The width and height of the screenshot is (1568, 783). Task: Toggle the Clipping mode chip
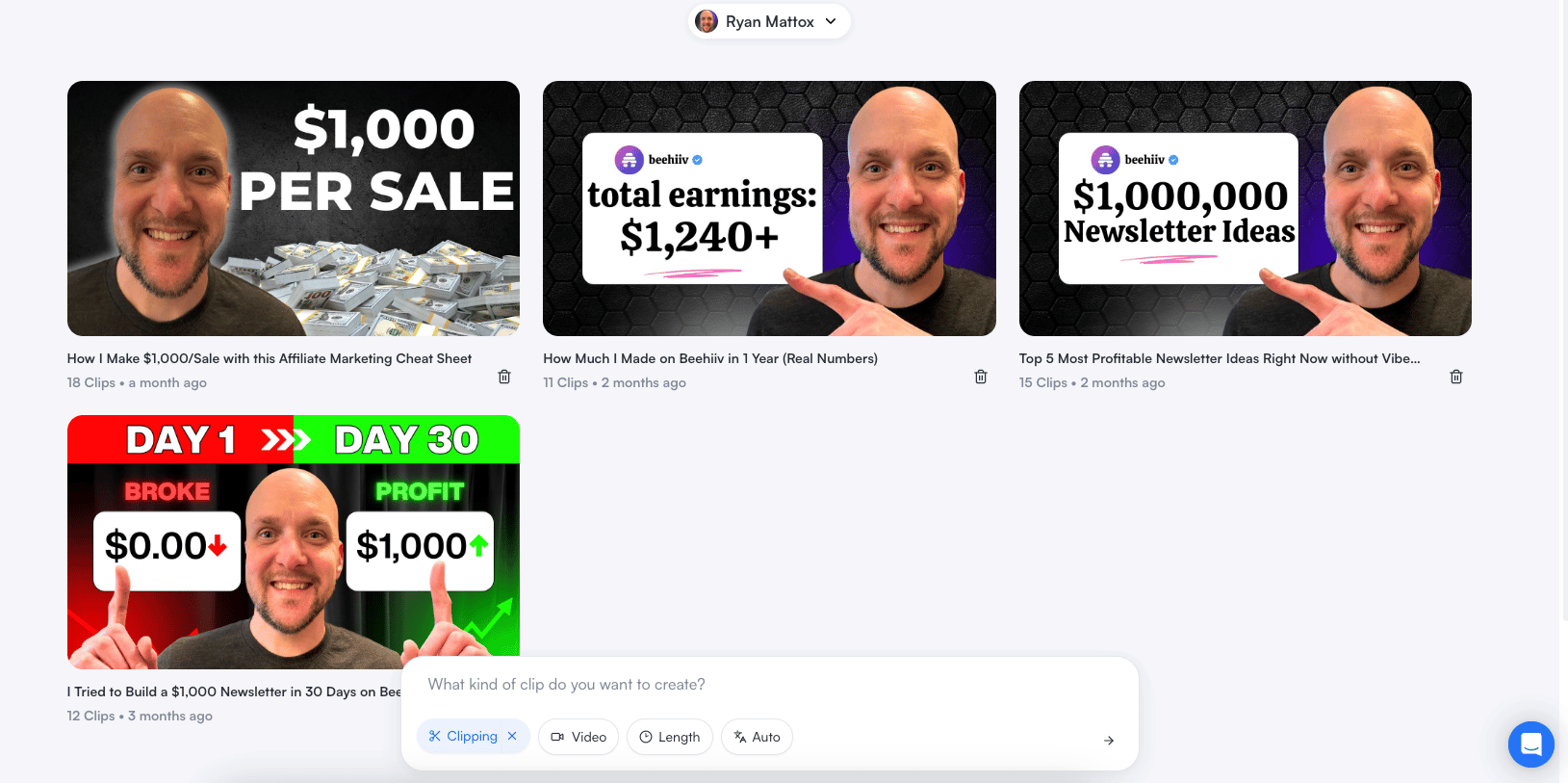[x=464, y=736]
